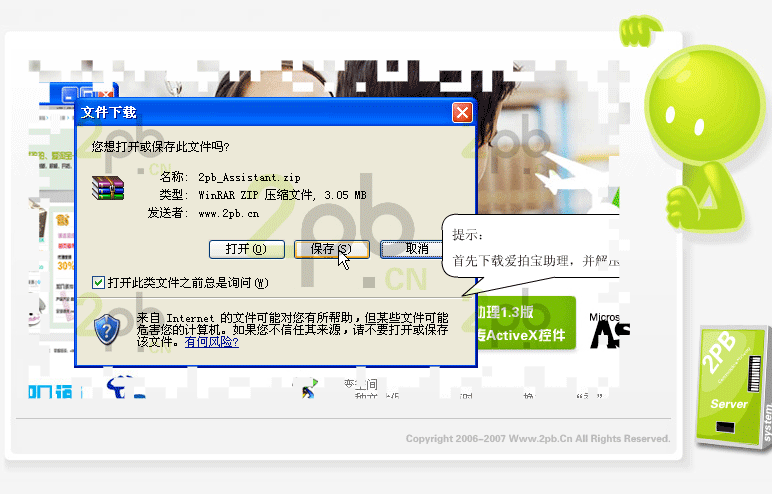
Task: Click the sender www.2pb.cn text
Action: pyautogui.click(x=228, y=213)
